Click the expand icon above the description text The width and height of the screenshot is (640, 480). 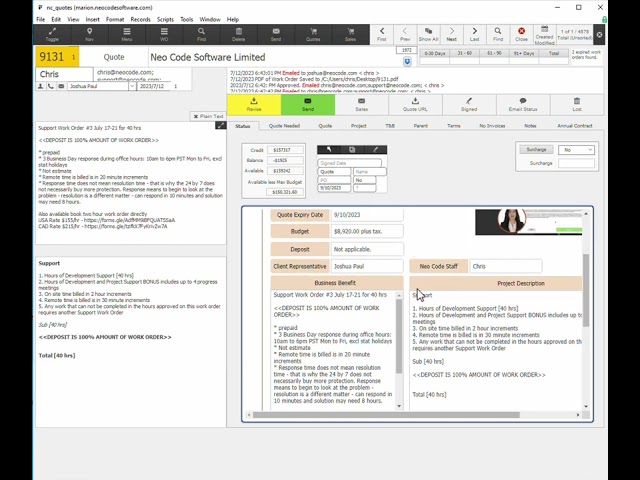pyautogui.click(x=220, y=125)
